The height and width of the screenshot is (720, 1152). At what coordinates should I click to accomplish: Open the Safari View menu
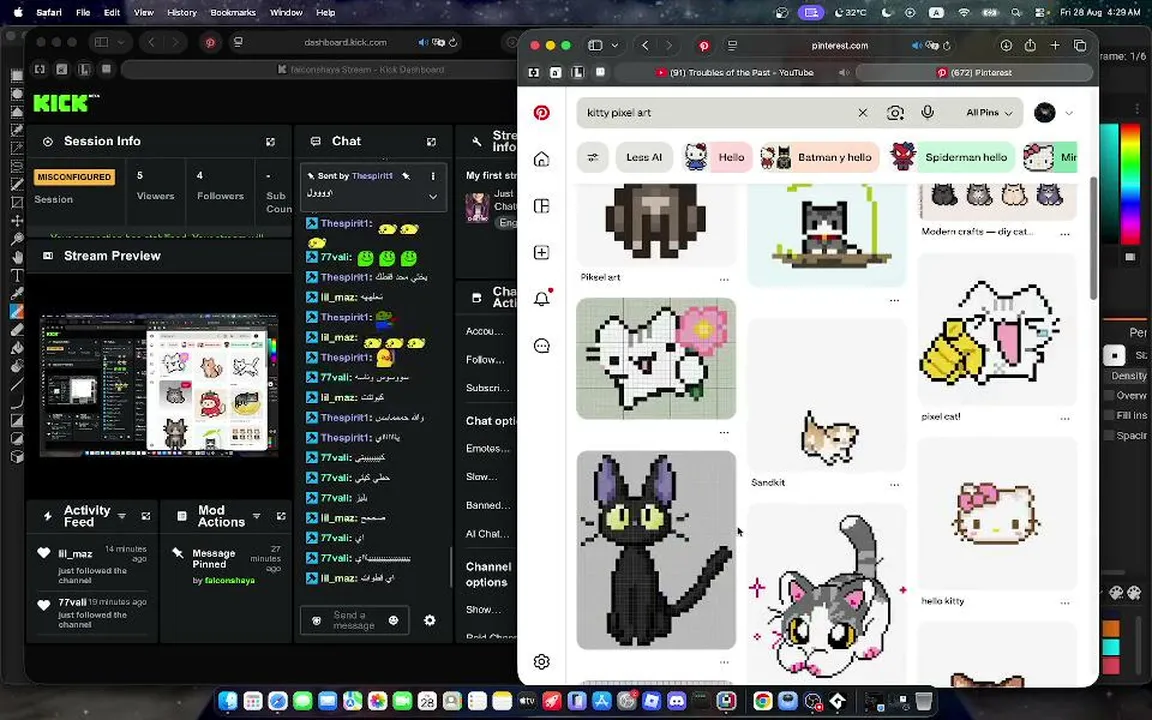point(143,12)
